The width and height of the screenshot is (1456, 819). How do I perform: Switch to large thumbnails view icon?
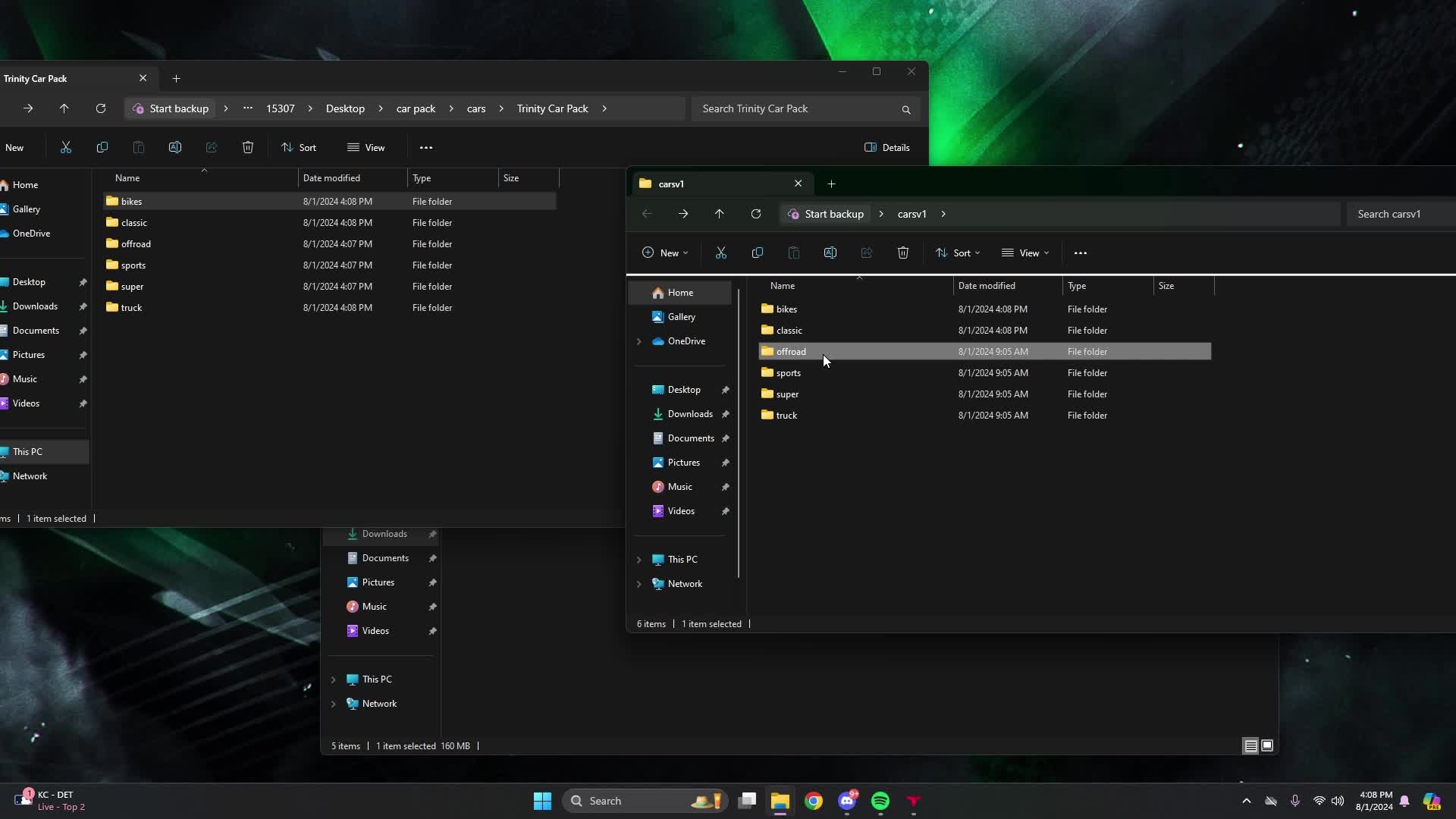pyautogui.click(x=1267, y=746)
